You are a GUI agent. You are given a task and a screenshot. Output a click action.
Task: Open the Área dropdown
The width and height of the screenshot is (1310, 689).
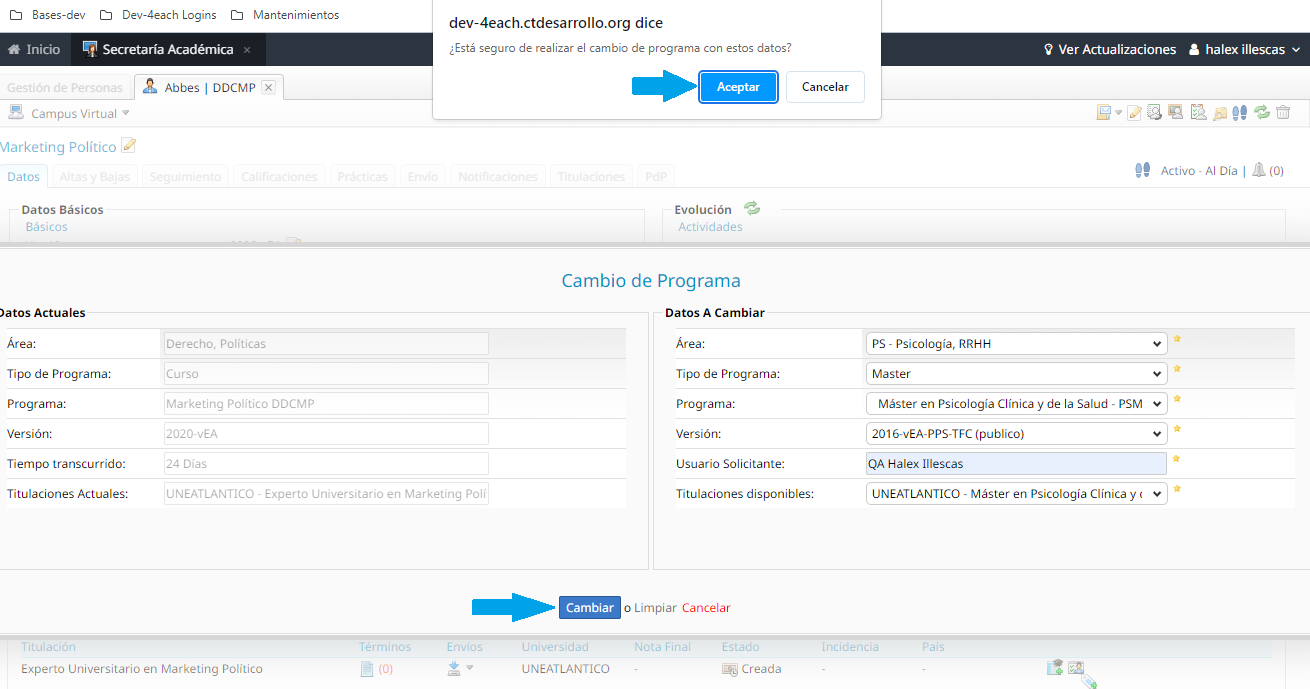(1016, 343)
